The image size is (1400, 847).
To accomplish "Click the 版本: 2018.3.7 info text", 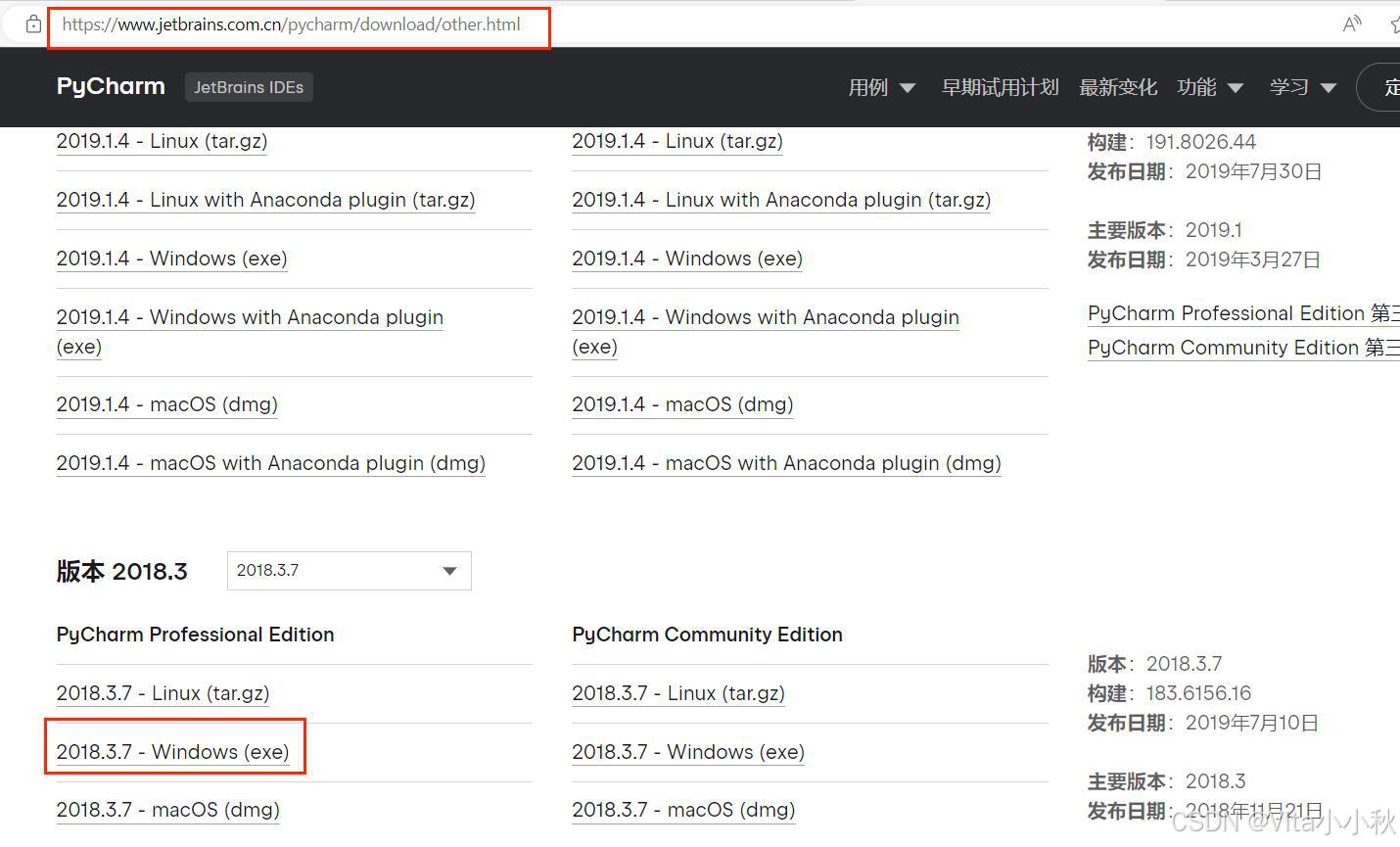I will tap(1155, 664).
